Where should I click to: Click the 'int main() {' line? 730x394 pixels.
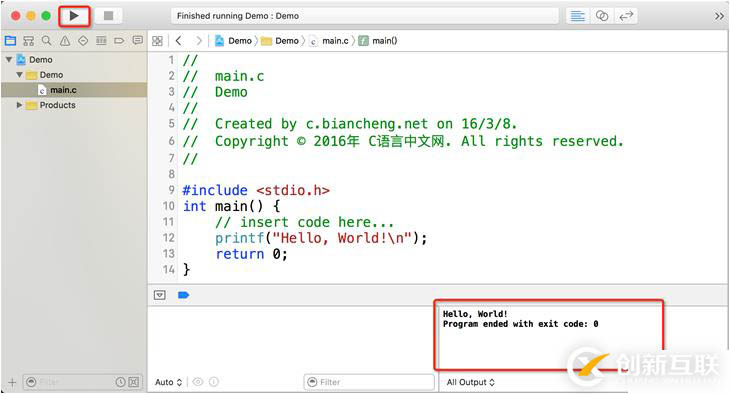coord(231,206)
